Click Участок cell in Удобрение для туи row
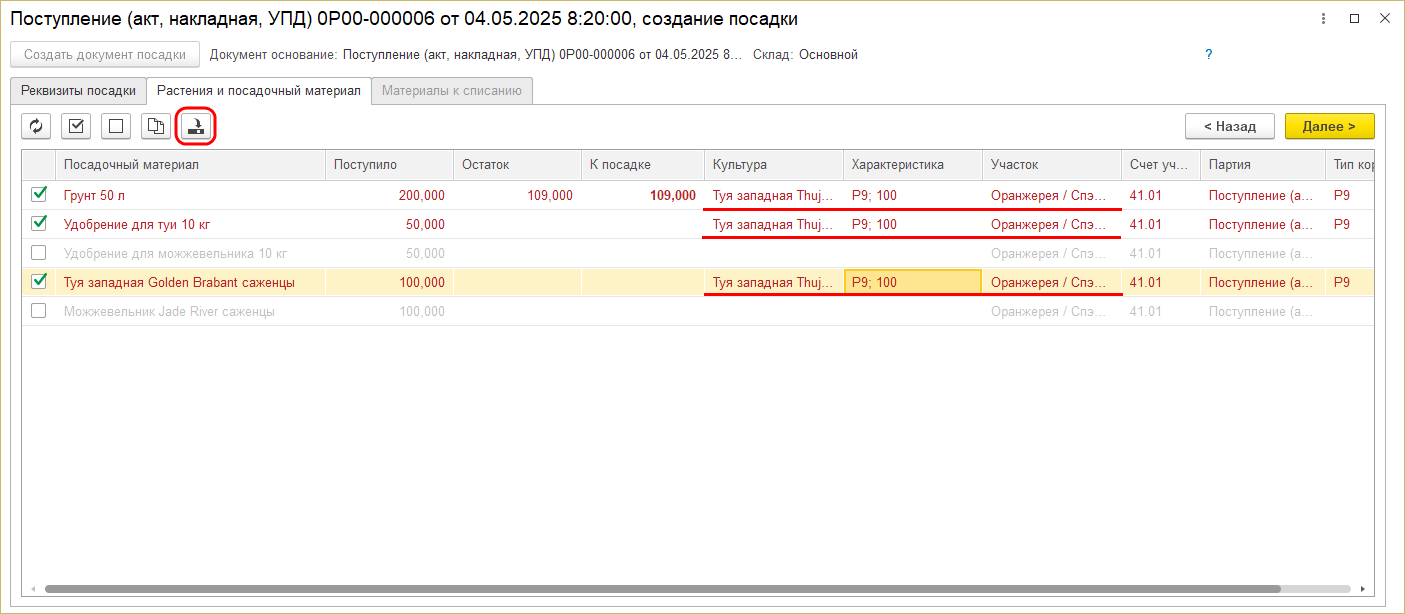Image resolution: width=1405 pixels, height=614 pixels. click(1052, 224)
